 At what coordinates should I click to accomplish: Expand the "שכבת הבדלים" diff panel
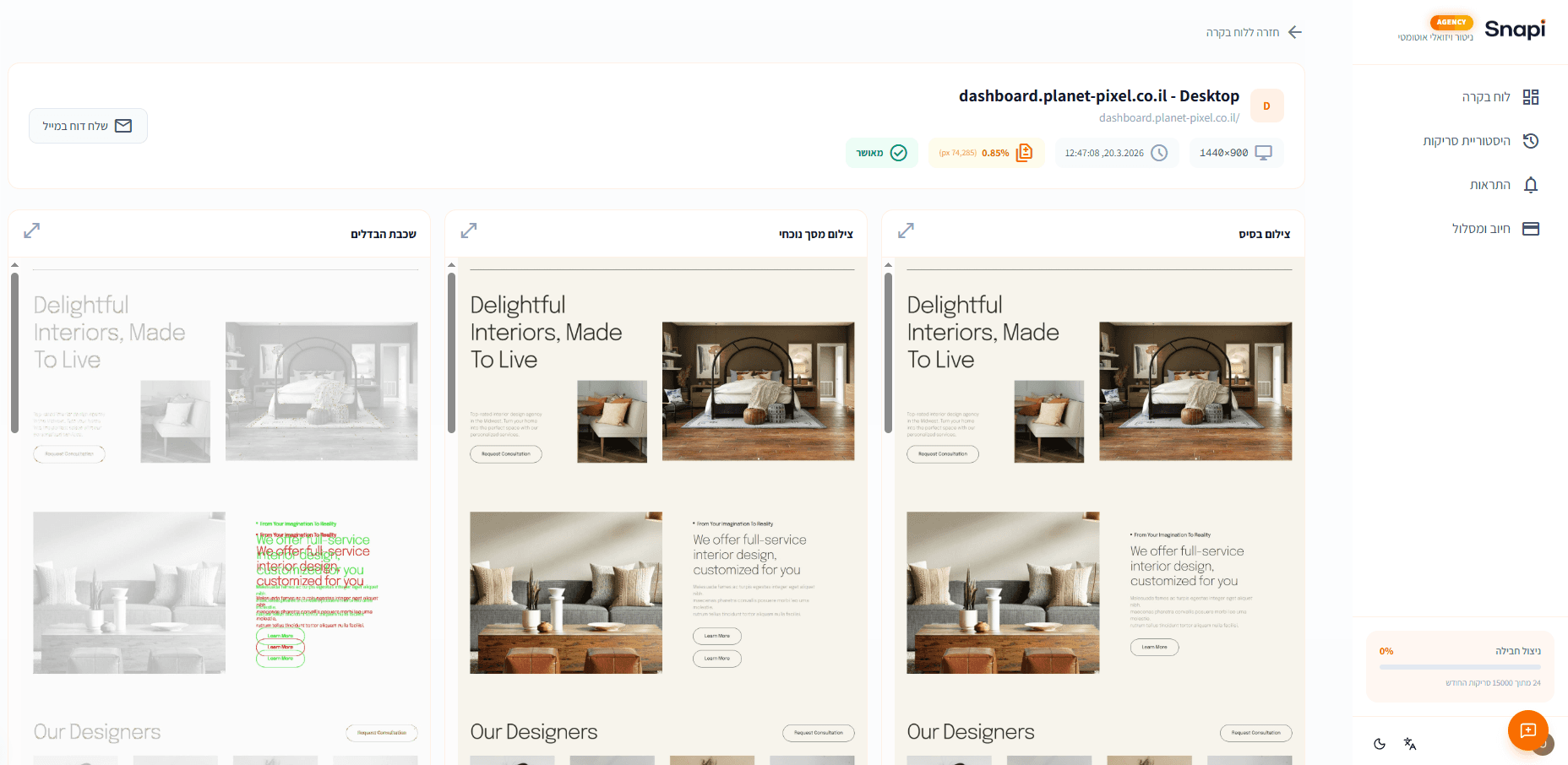tap(32, 231)
